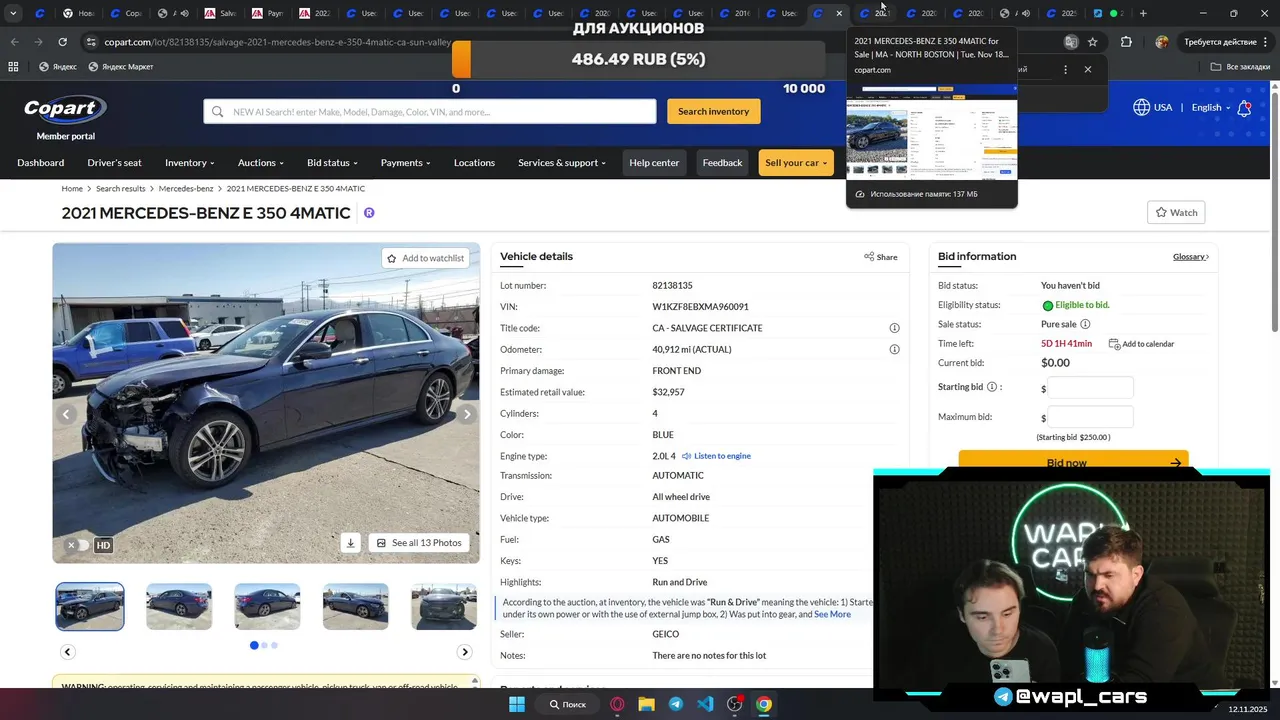Click Add to watchlist on the photo
Image resolution: width=1280 pixels, height=720 pixels.
coord(426,258)
